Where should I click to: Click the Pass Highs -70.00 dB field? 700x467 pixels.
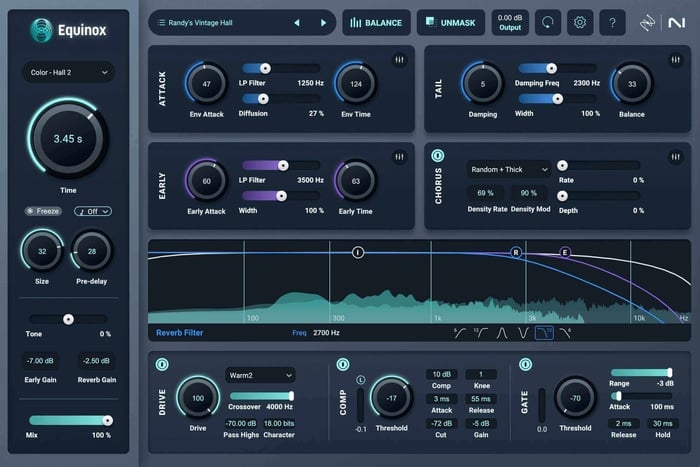coord(241,423)
